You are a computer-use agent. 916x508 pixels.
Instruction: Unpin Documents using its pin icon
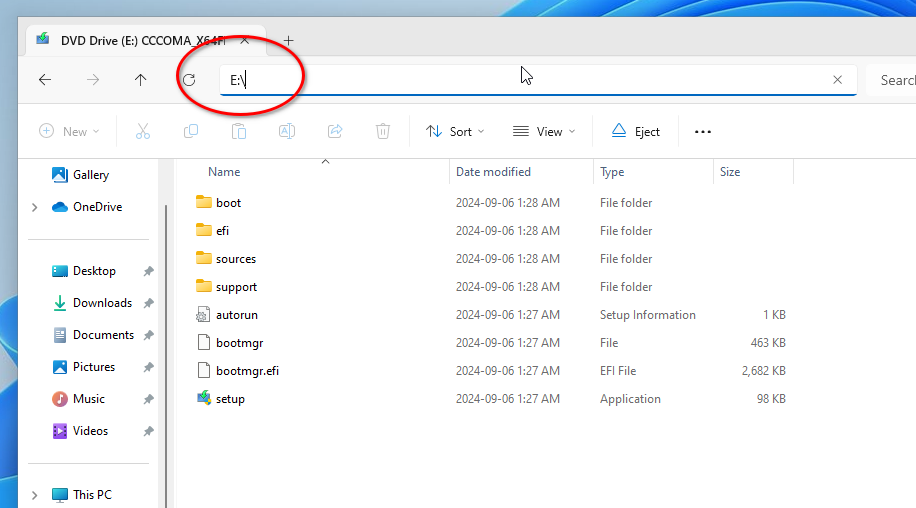click(x=148, y=335)
